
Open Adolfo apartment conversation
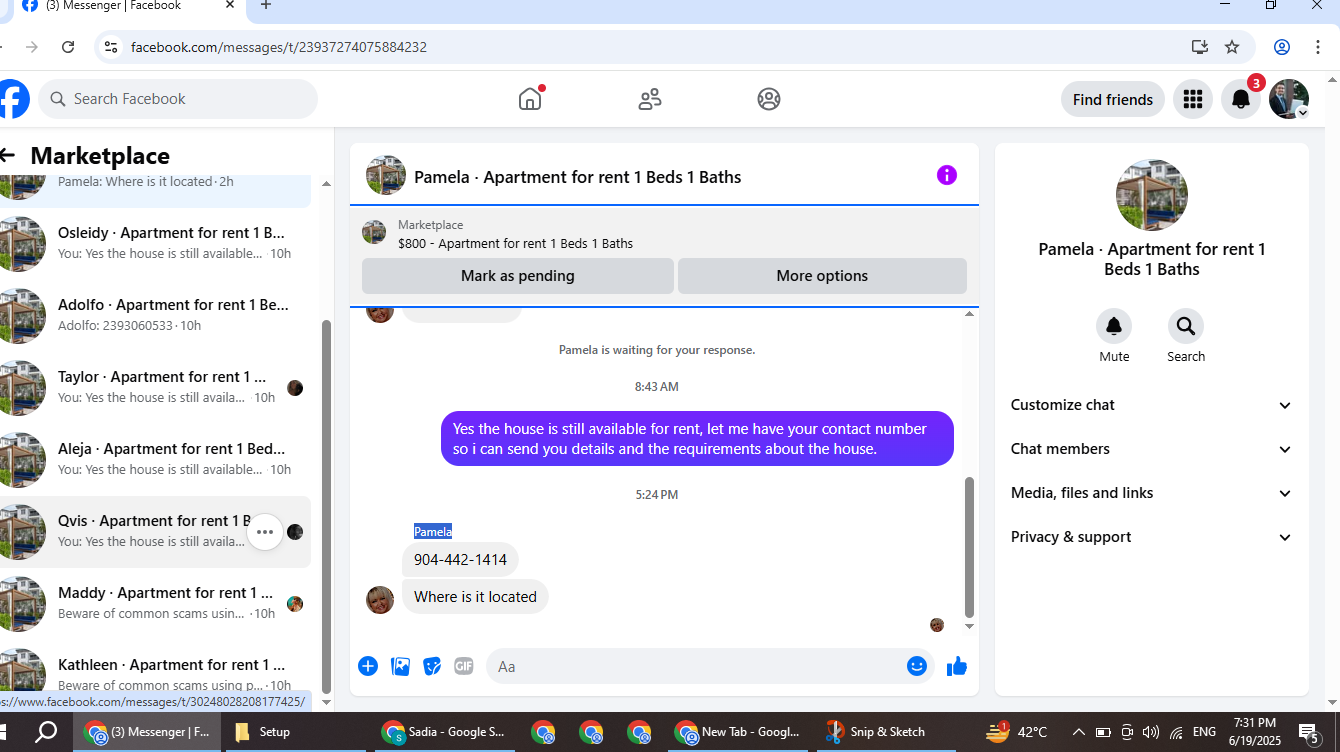coord(155,314)
